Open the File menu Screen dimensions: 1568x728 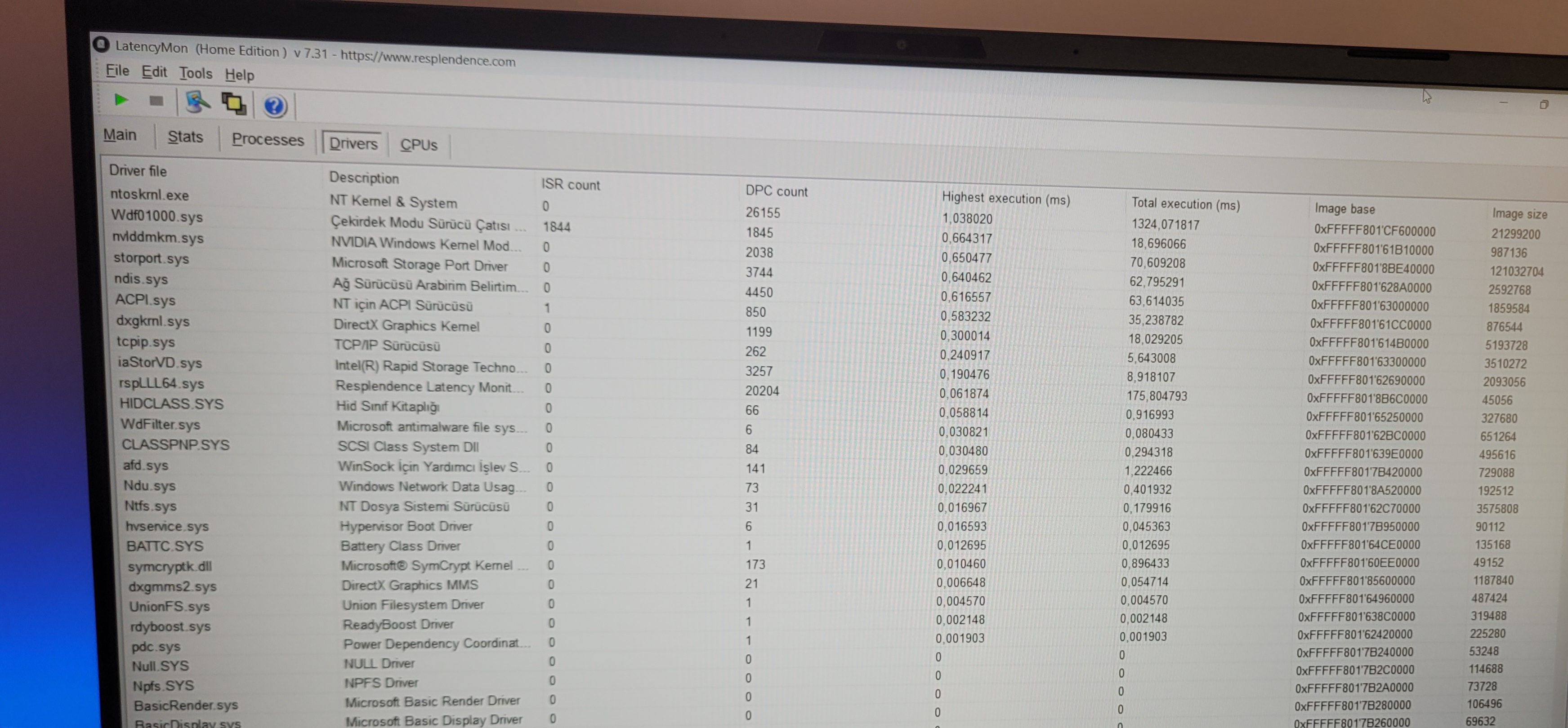(x=117, y=71)
